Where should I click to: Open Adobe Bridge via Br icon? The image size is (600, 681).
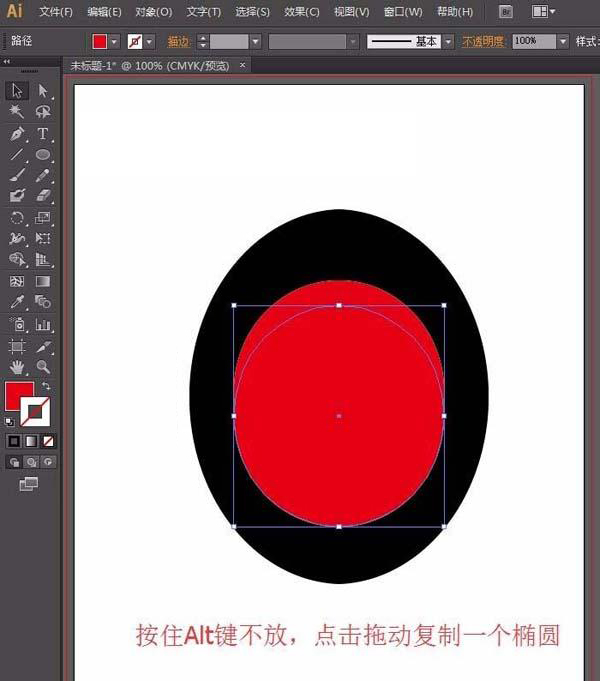click(505, 12)
